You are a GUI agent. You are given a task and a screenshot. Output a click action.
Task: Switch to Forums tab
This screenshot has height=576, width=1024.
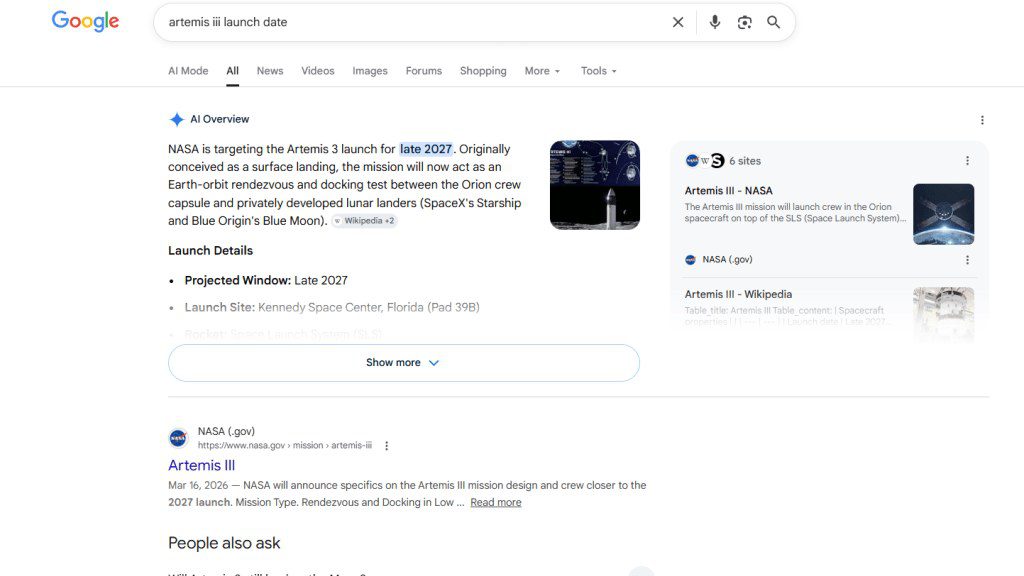(x=423, y=71)
